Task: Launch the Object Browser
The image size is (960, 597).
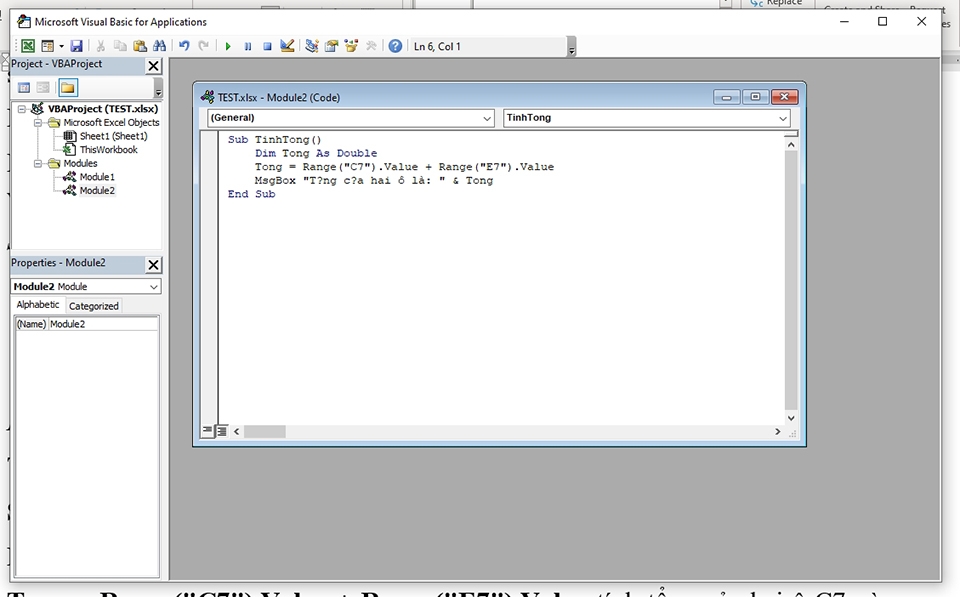Action: tap(351, 46)
